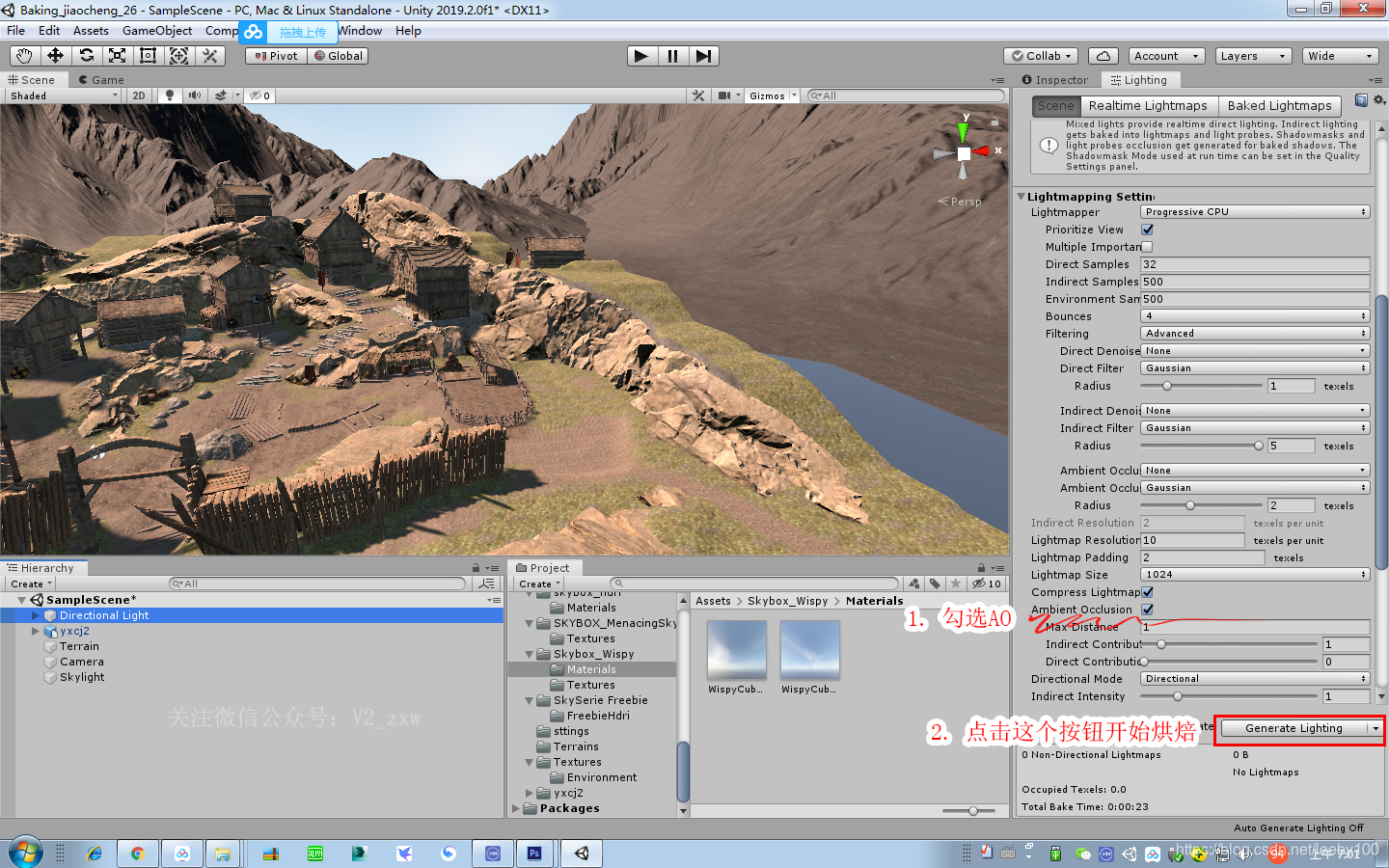This screenshot has width=1389, height=868.
Task: Open Lightmapper Progressive CPU dropdown
Action: click(1255, 212)
